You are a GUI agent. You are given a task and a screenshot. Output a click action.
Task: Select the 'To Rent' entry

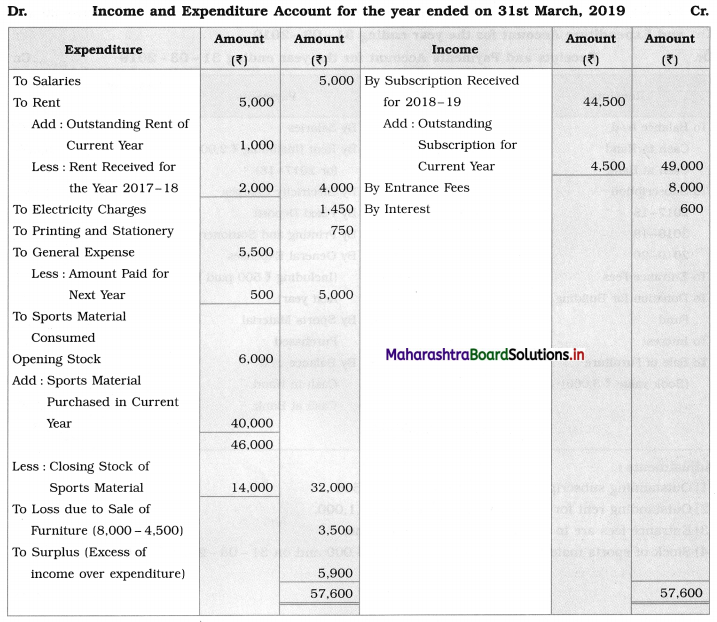pyautogui.click(x=37, y=102)
